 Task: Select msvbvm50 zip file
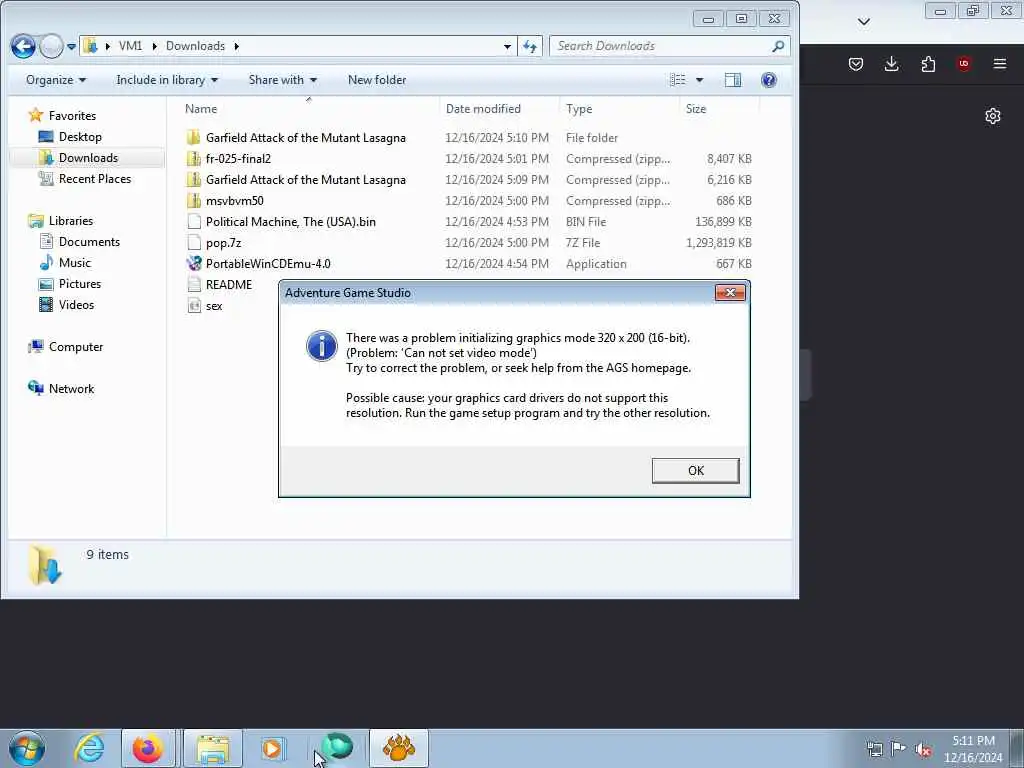click(x=469, y=200)
